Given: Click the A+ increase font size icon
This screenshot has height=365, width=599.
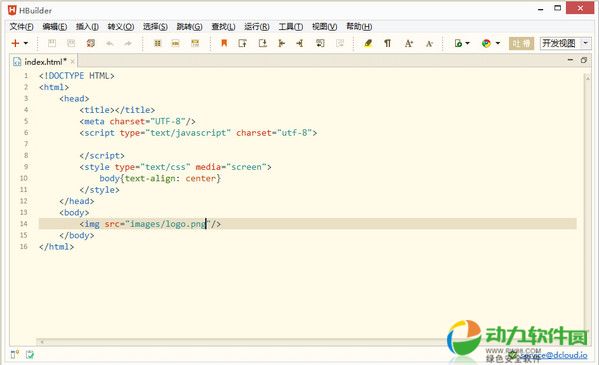Looking at the screenshot, I should click(x=408, y=43).
